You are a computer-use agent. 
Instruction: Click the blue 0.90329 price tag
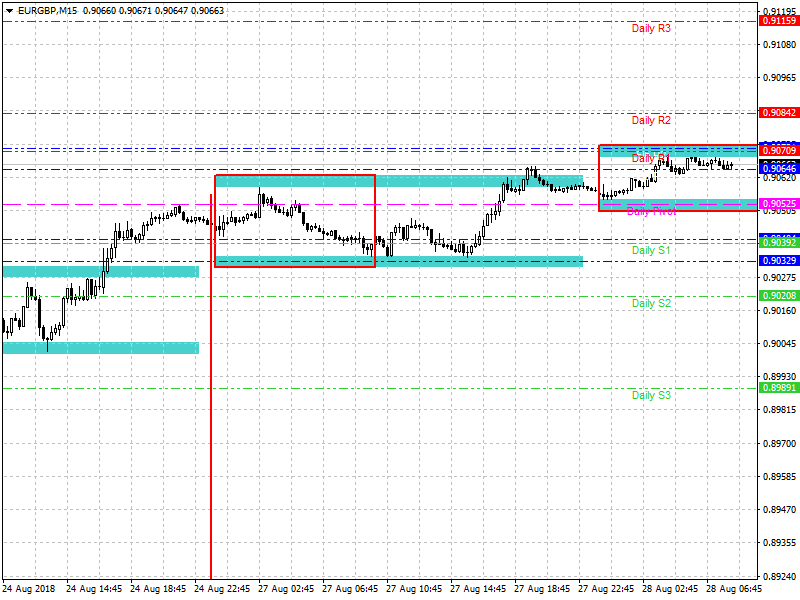[x=778, y=261]
